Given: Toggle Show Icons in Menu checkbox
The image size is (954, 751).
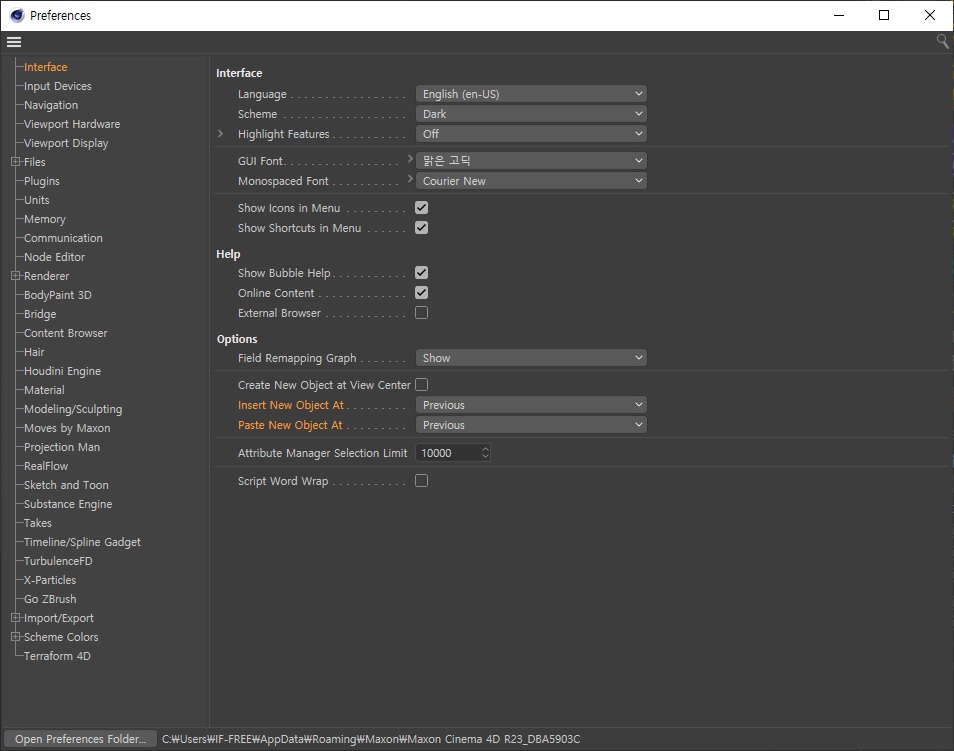Looking at the screenshot, I should [x=421, y=208].
